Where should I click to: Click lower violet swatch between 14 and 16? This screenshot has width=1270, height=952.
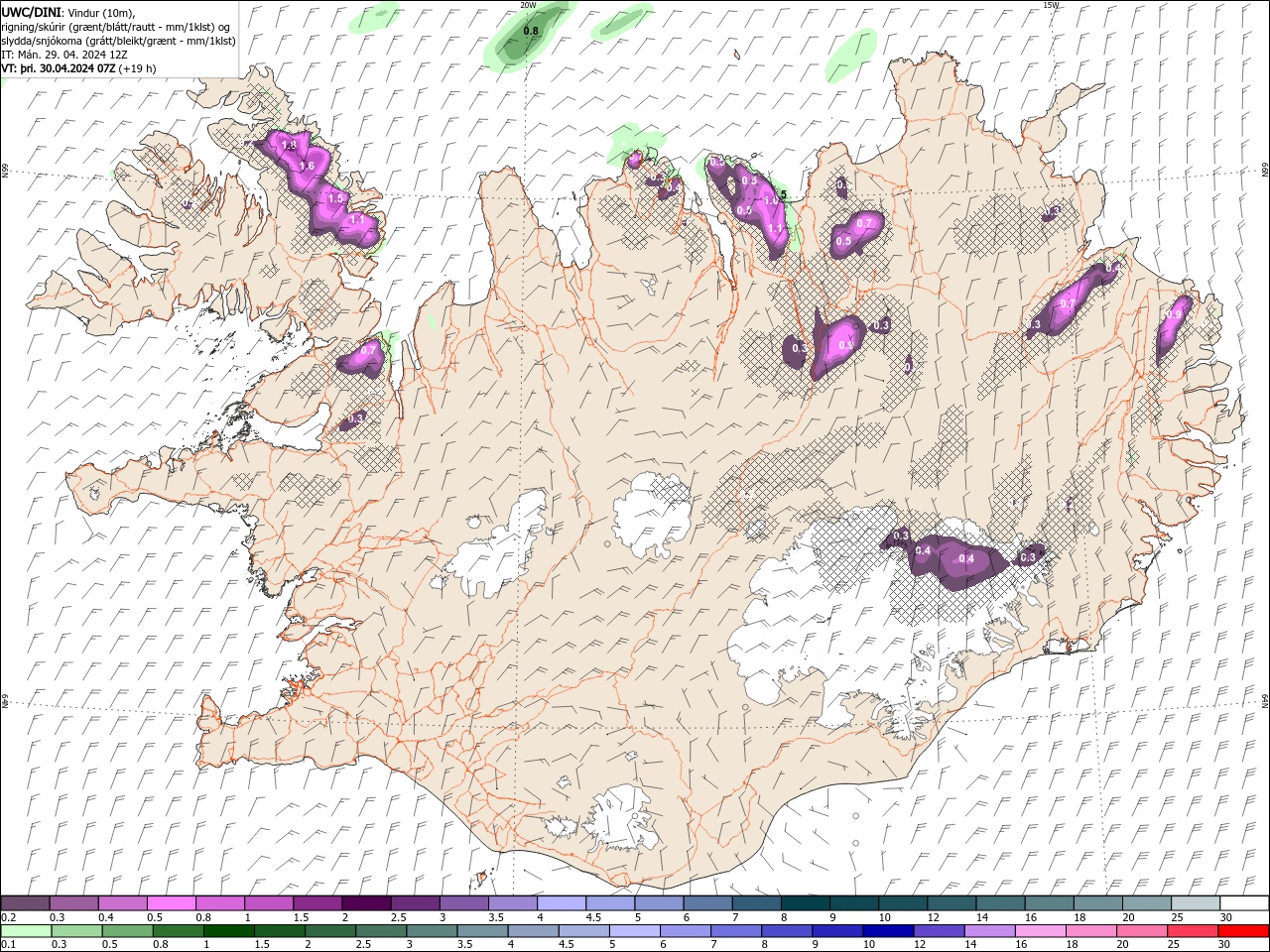pos(988,931)
